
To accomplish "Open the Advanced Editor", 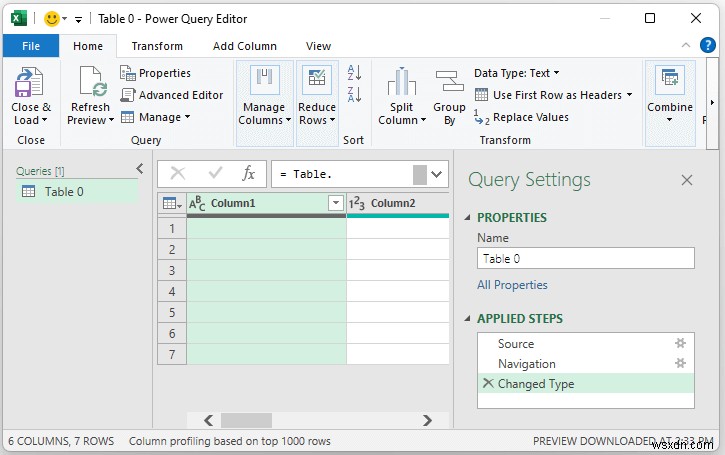I will (172, 95).
